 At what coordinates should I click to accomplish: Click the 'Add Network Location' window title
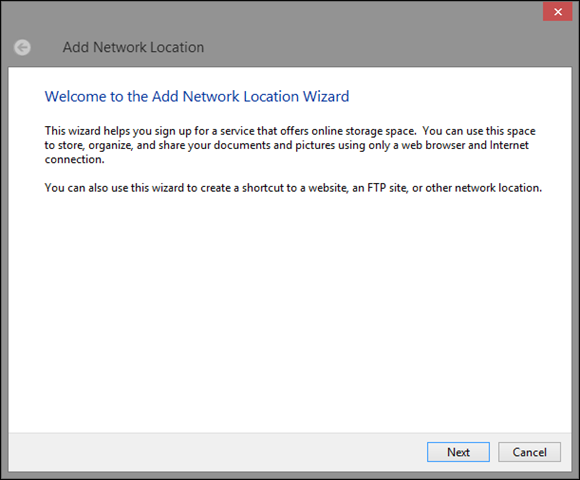133,47
